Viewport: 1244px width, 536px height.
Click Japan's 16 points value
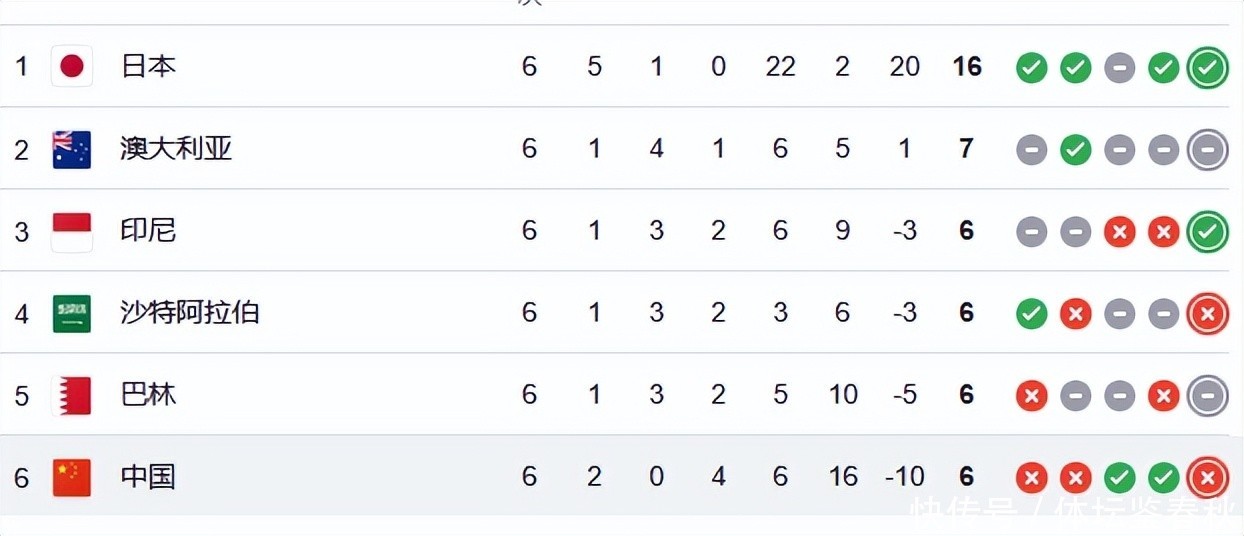967,67
